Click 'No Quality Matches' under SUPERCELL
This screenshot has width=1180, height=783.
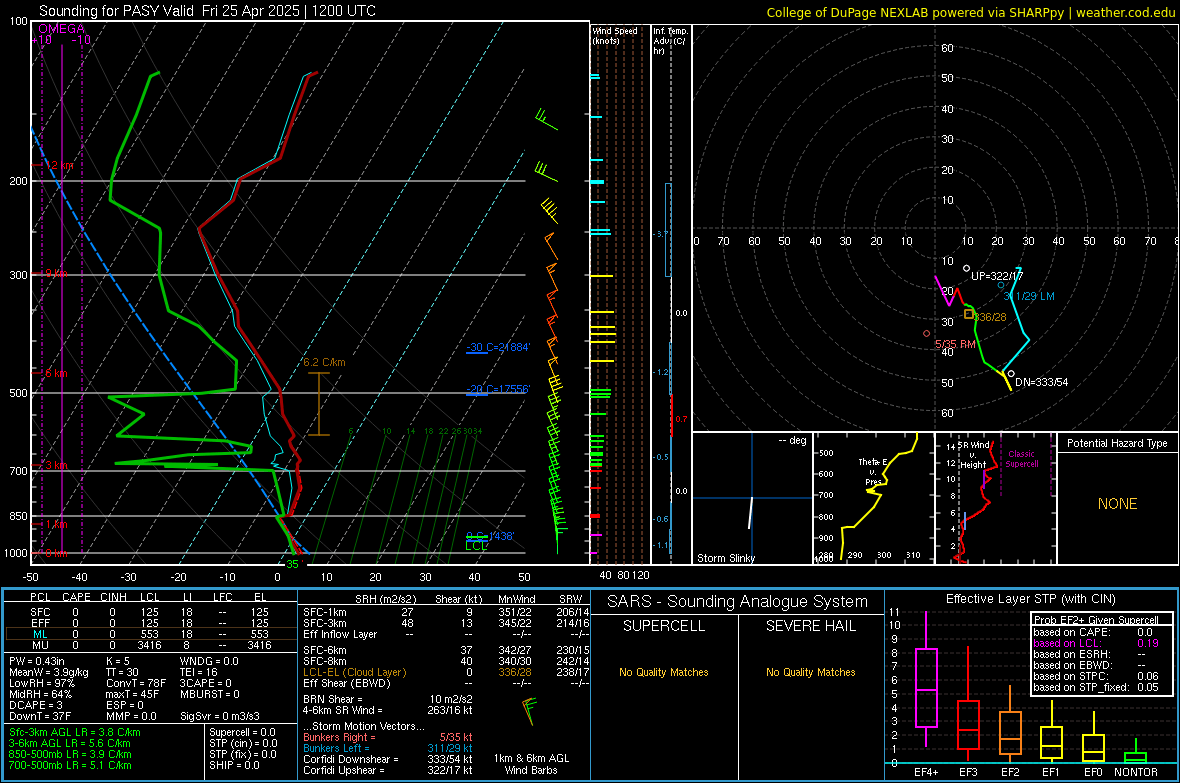point(664,672)
